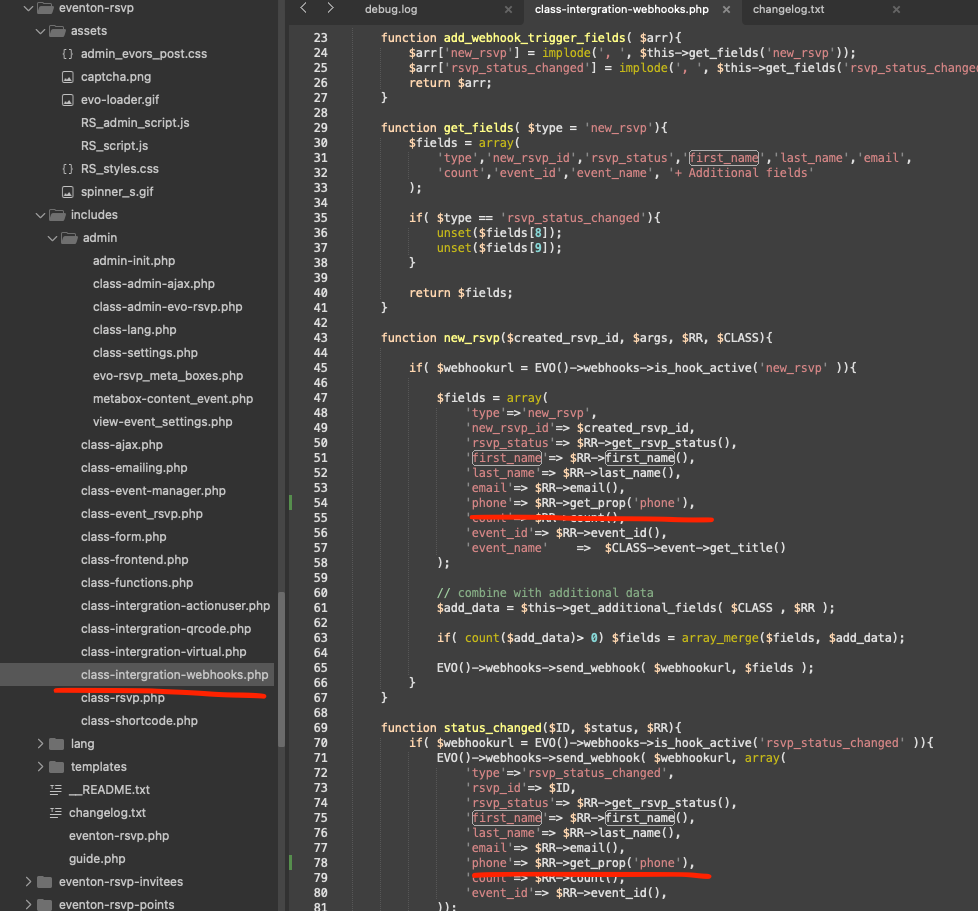Open metabox-content_event.php file
The width and height of the screenshot is (978, 911).
click(173, 399)
